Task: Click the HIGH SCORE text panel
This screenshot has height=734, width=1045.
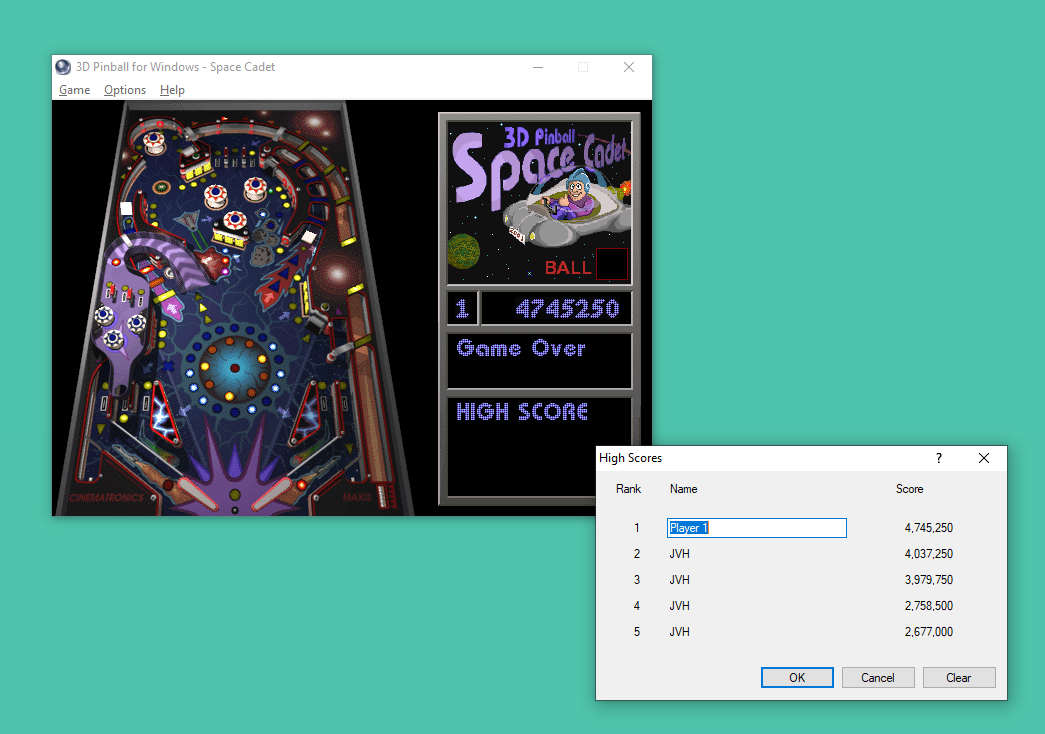Action: 521,412
